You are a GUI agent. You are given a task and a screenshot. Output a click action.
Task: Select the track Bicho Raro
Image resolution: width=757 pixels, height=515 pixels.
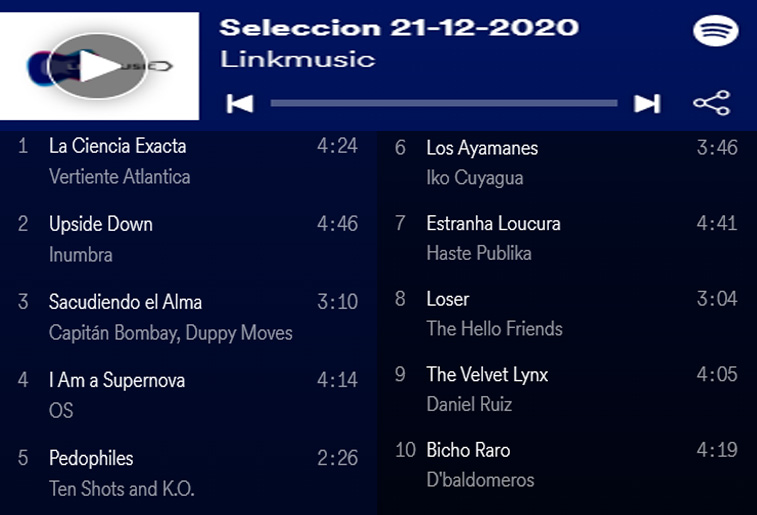(x=470, y=450)
